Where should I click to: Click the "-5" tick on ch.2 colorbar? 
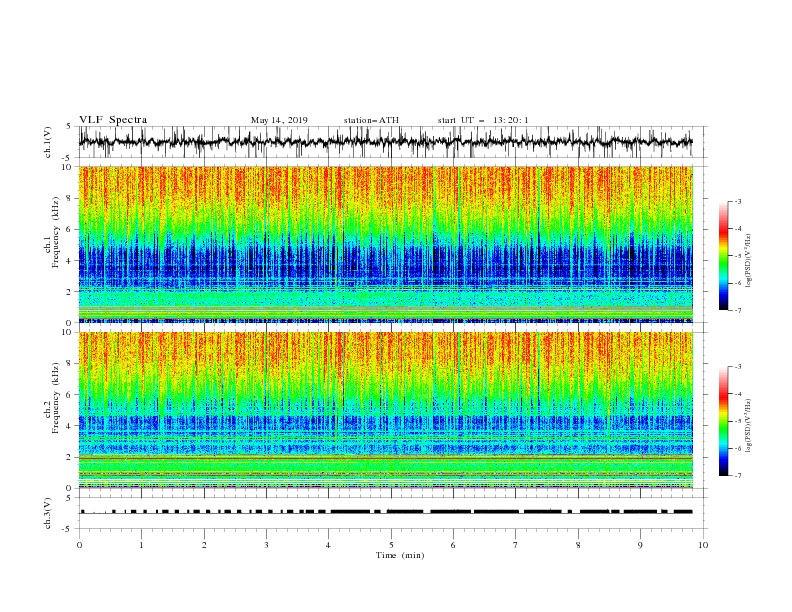click(737, 421)
